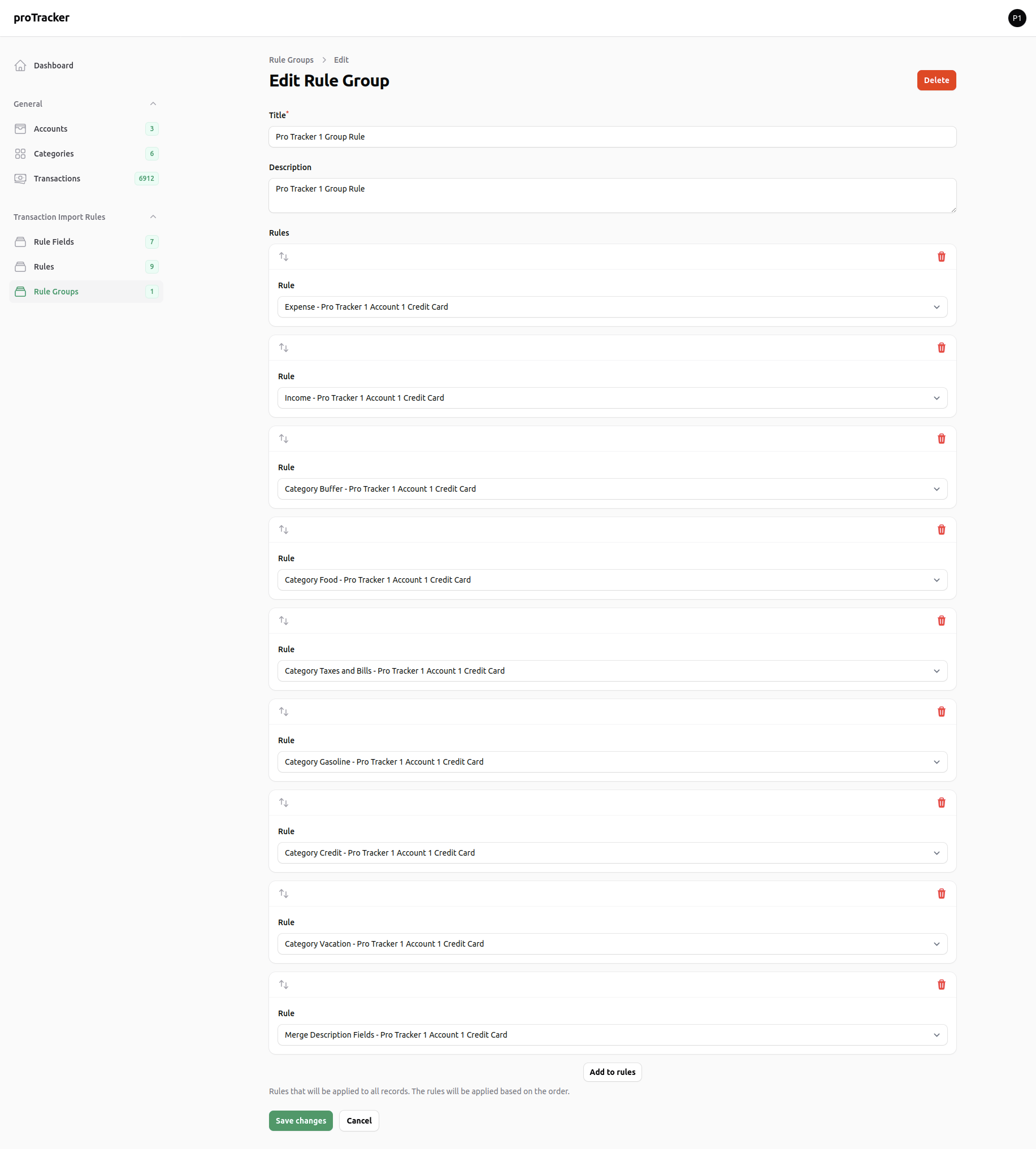
Task: Delete the Merge Description Fields rule row
Action: pyautogui.click(x=941, y=985)
